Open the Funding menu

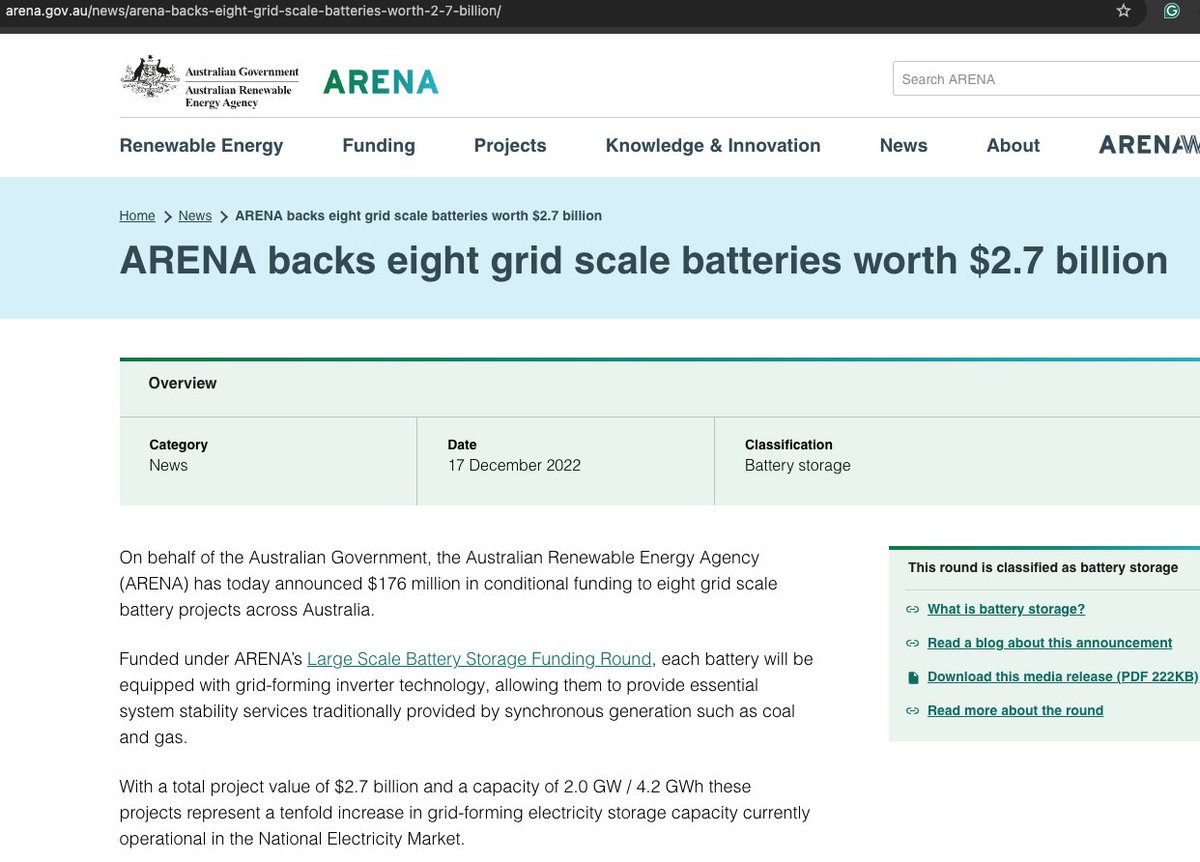pyautogui.click(x=378, y=145)
